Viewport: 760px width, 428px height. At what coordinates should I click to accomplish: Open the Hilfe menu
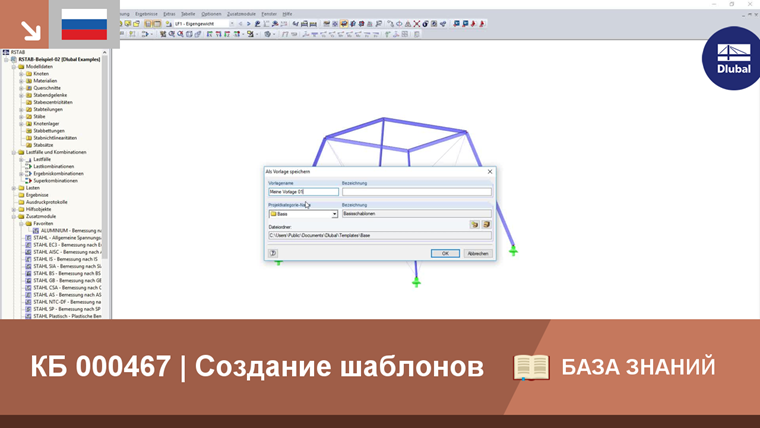287,14
